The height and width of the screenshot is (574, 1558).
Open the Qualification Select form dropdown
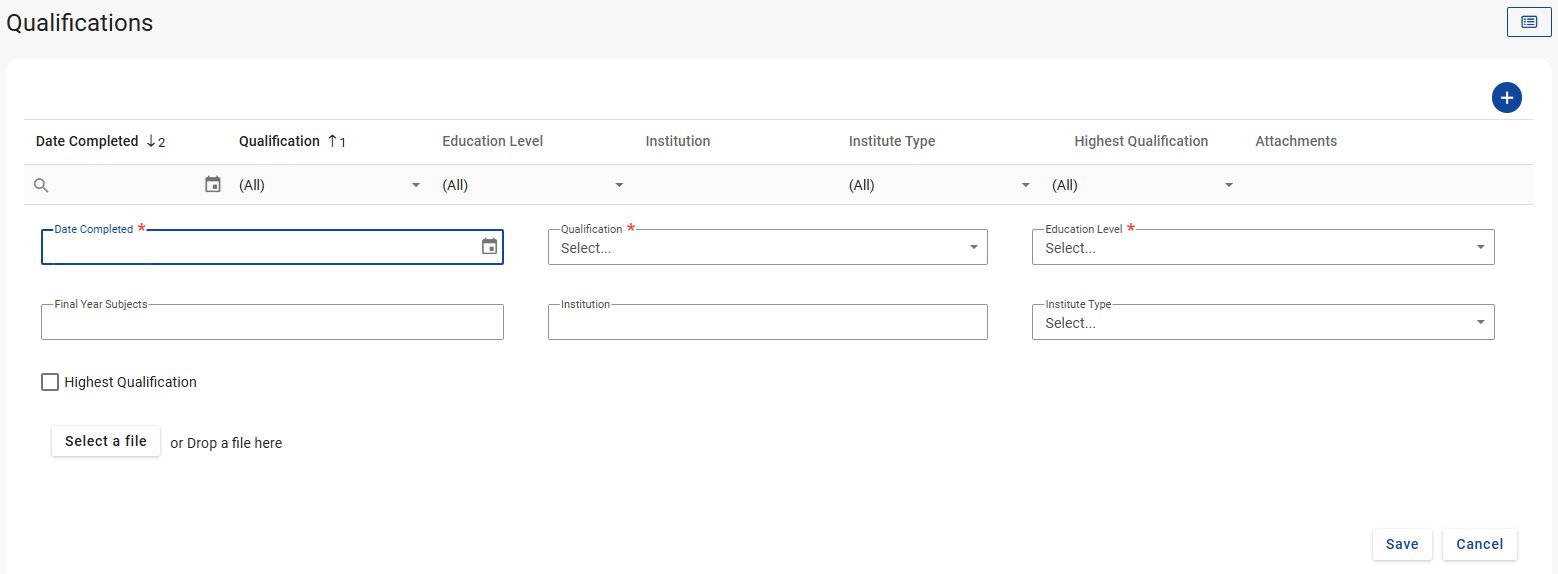(x=974, y=248)
